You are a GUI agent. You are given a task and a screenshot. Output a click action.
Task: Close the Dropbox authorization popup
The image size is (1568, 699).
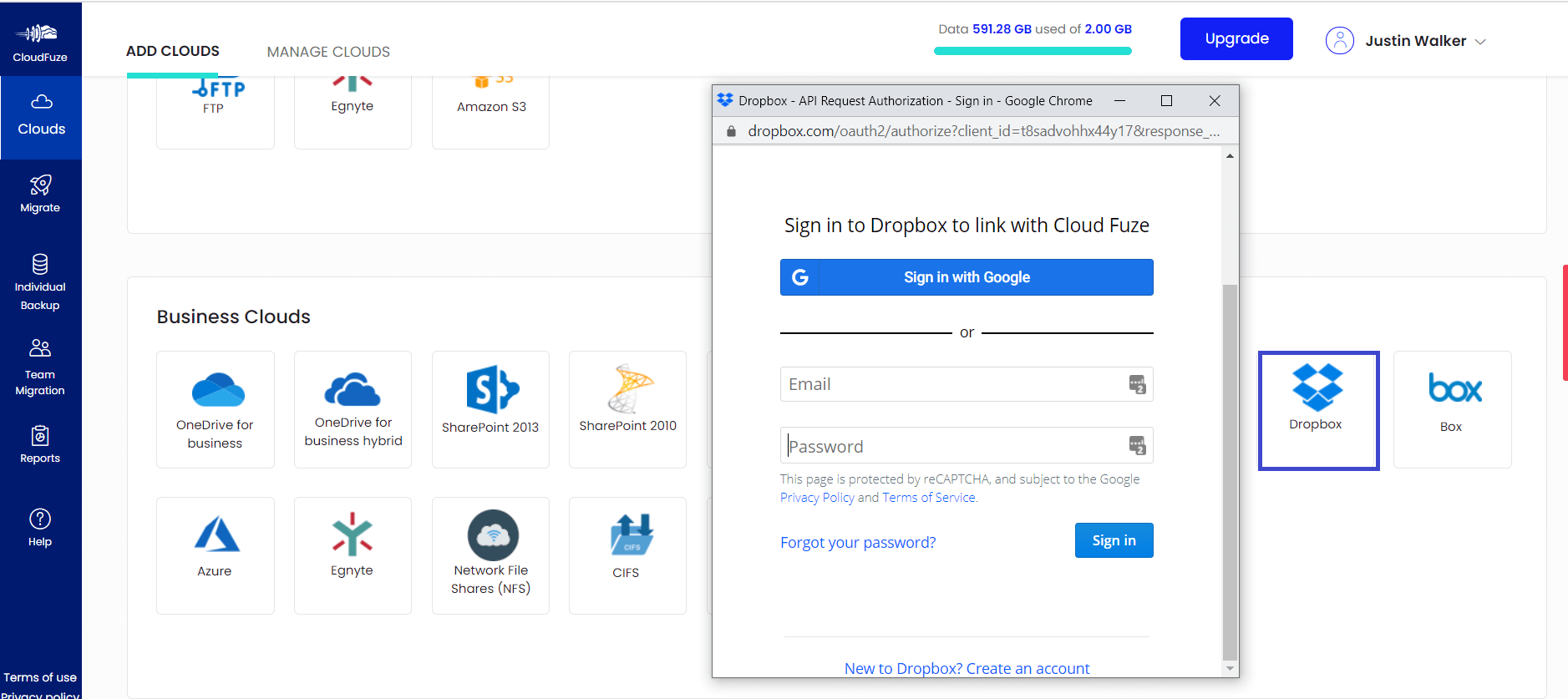[x=1215, y=101]
